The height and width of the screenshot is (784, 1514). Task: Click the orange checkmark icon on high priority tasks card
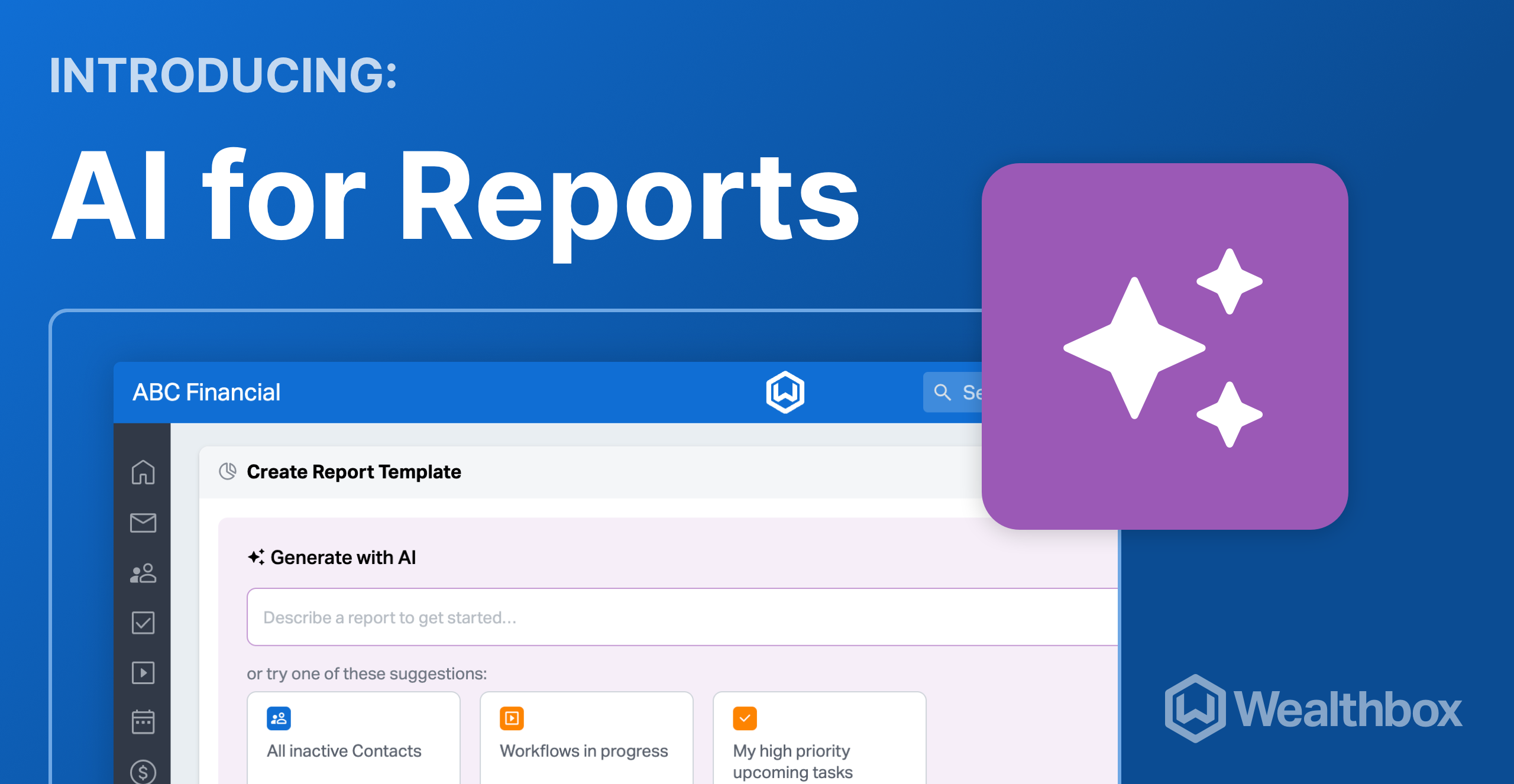(x=746, y=718)
